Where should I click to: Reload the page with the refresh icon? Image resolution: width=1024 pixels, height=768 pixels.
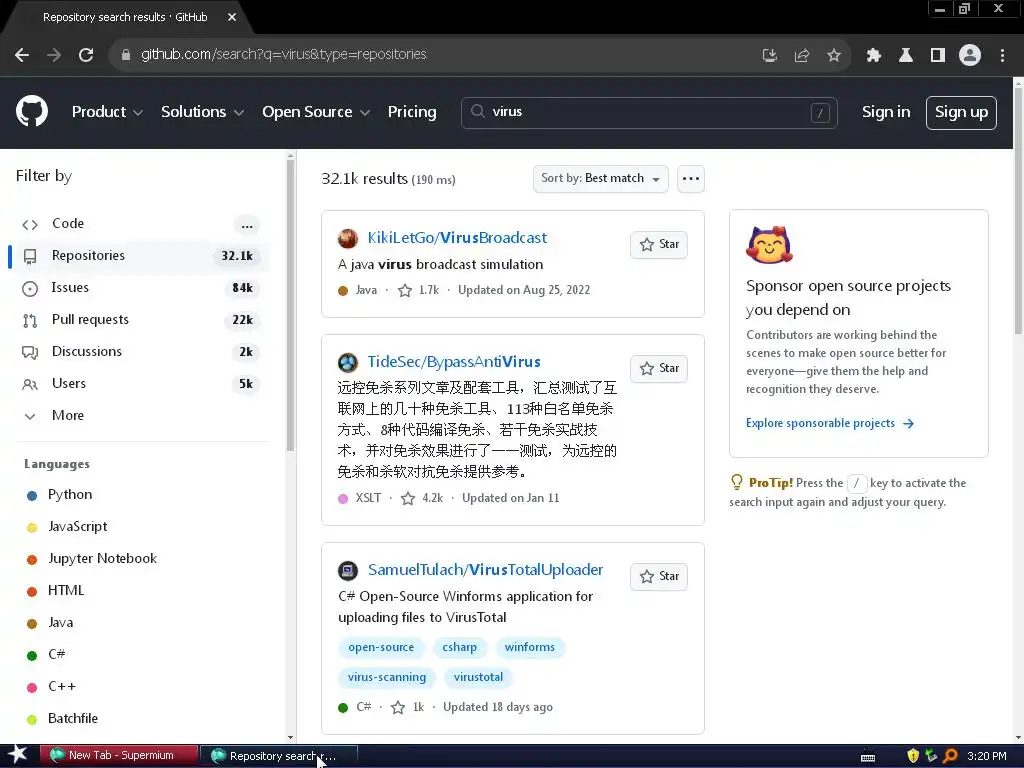86,55
